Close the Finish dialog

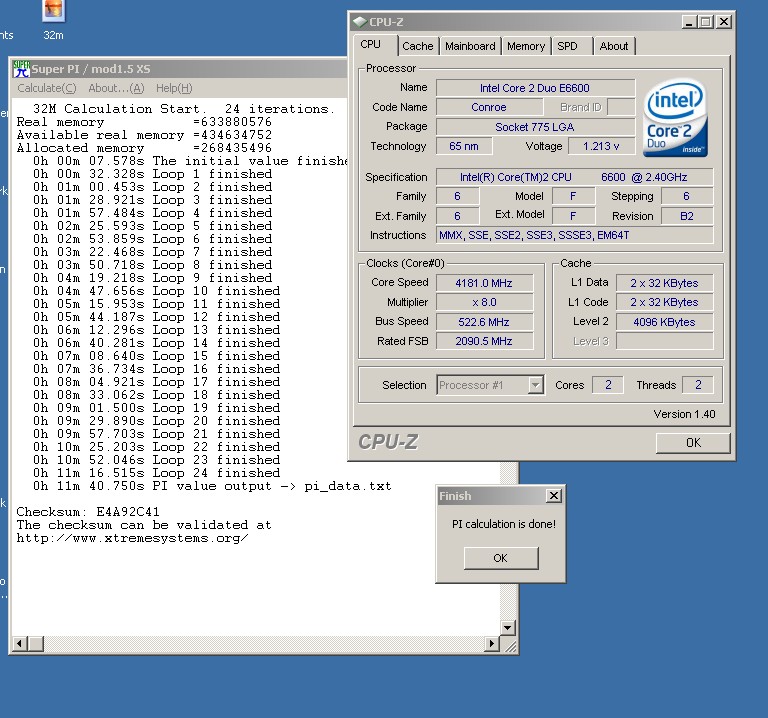[553, 496]
